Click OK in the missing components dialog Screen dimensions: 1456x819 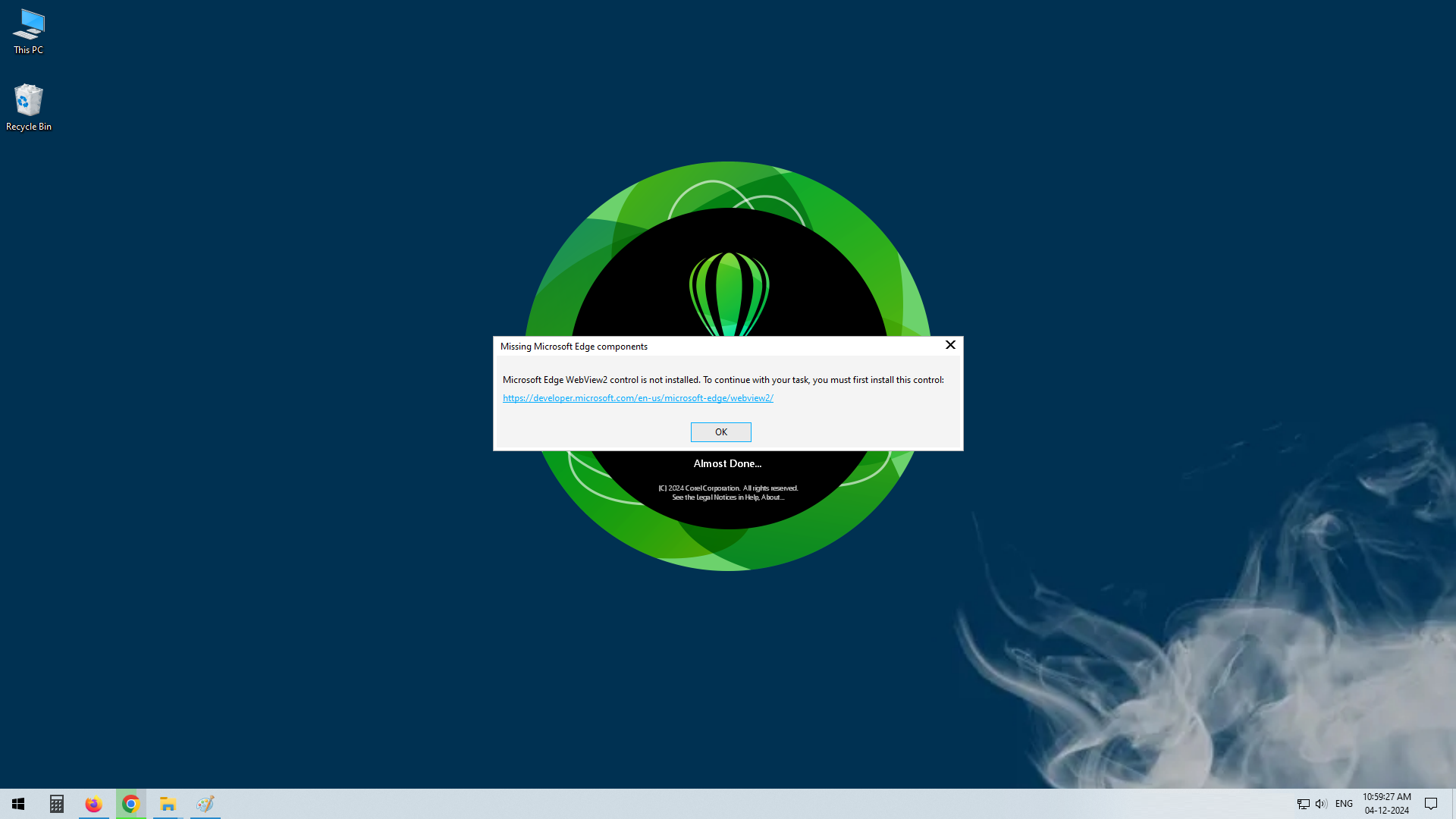pos(720,432)
